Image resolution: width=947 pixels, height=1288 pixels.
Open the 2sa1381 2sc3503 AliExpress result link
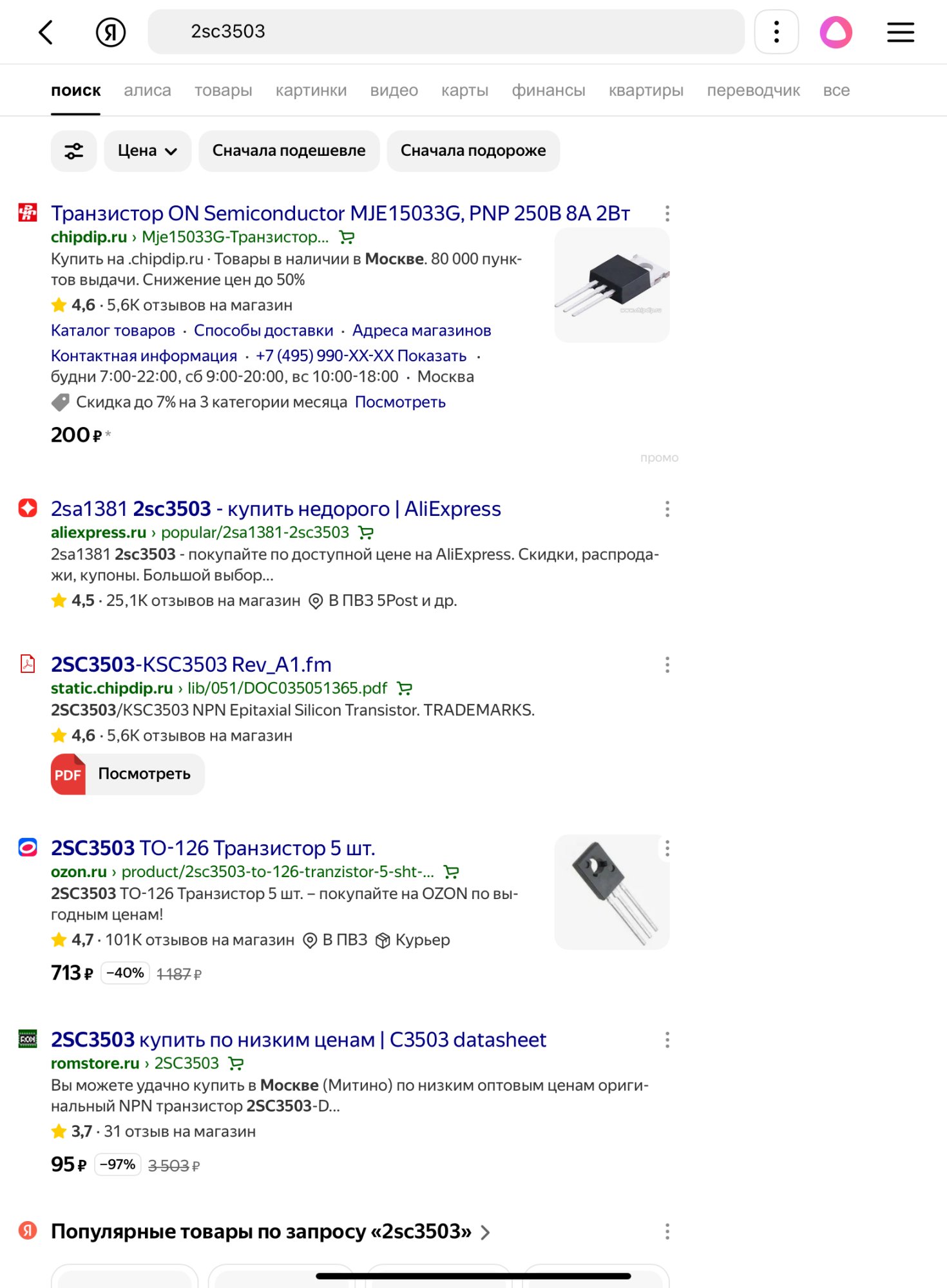click(276, 509)
